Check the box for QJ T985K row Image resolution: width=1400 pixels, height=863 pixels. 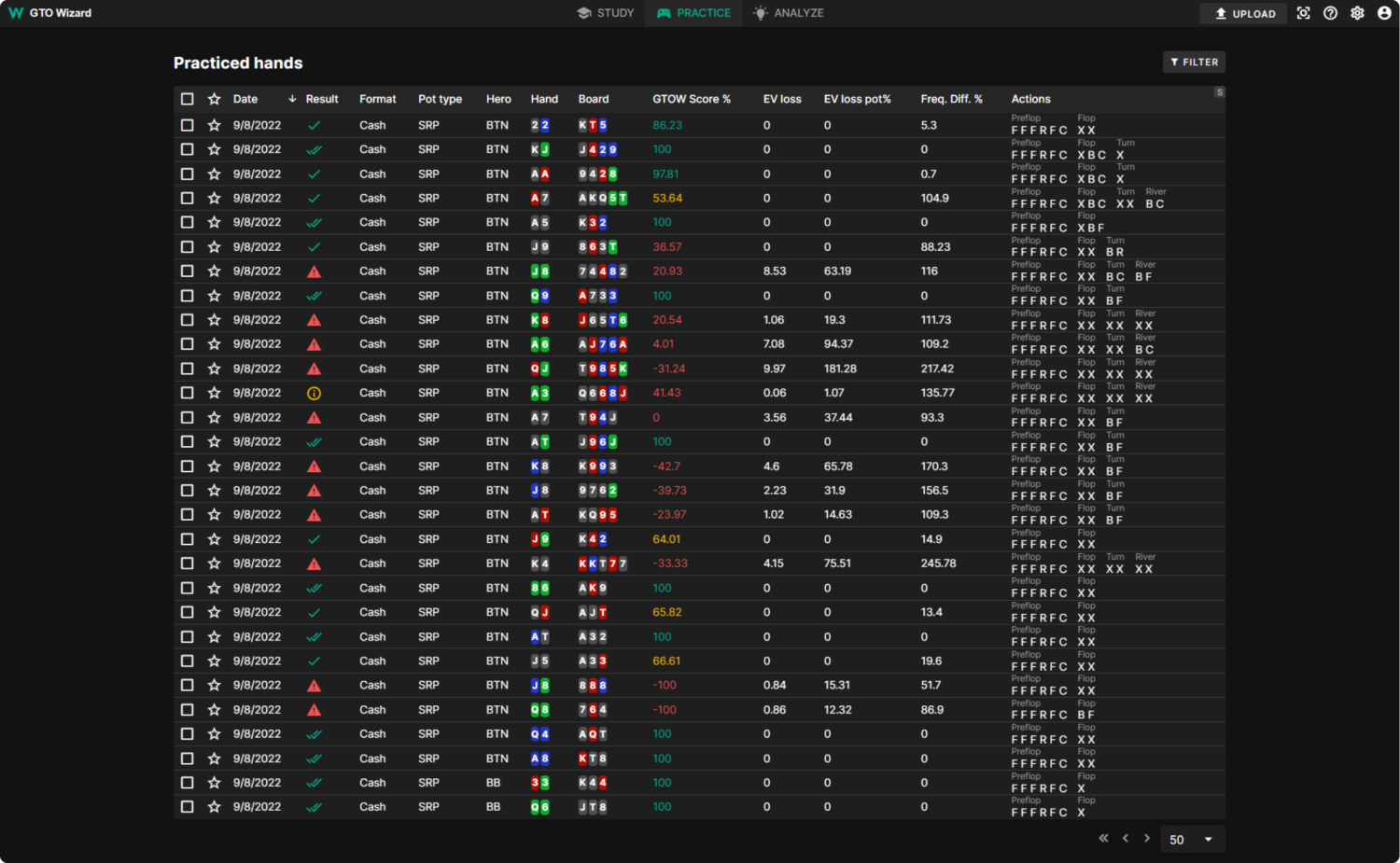(x=188, y=369)
